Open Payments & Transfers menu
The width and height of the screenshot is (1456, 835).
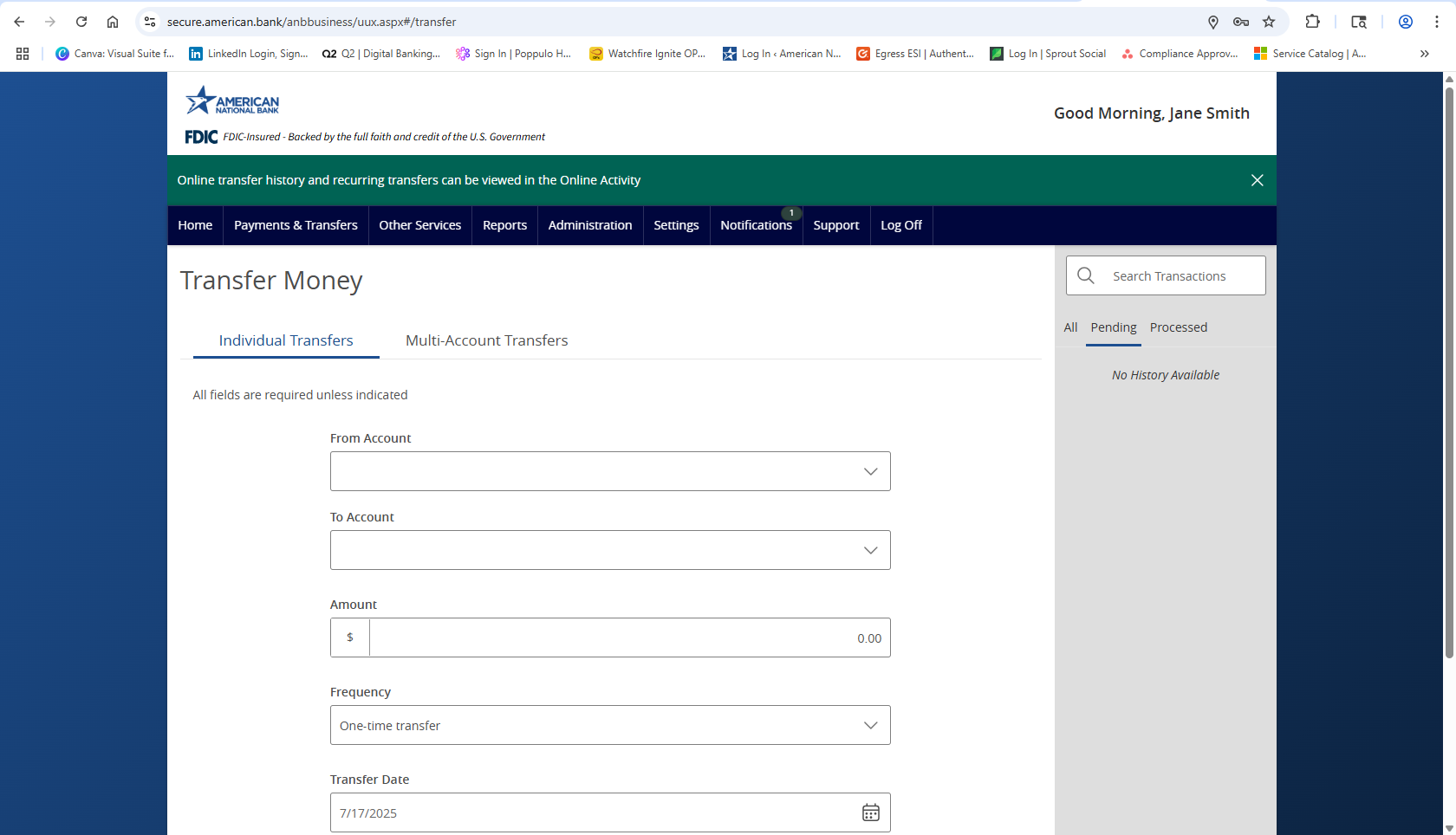(296, 225)
